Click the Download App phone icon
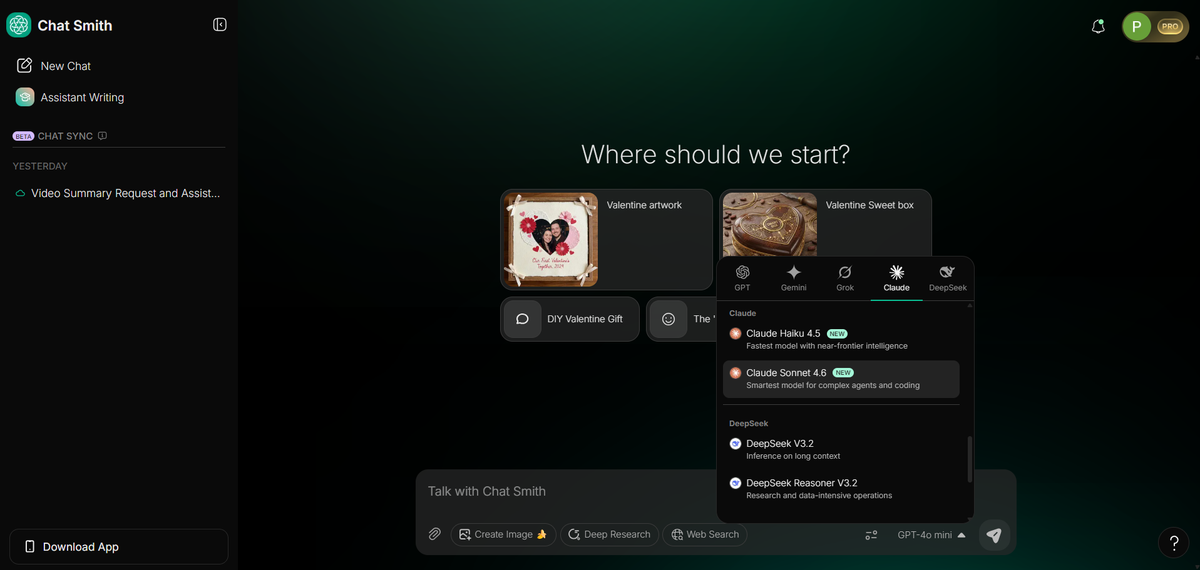1200x570 pixels. click(x=30, y=547)
